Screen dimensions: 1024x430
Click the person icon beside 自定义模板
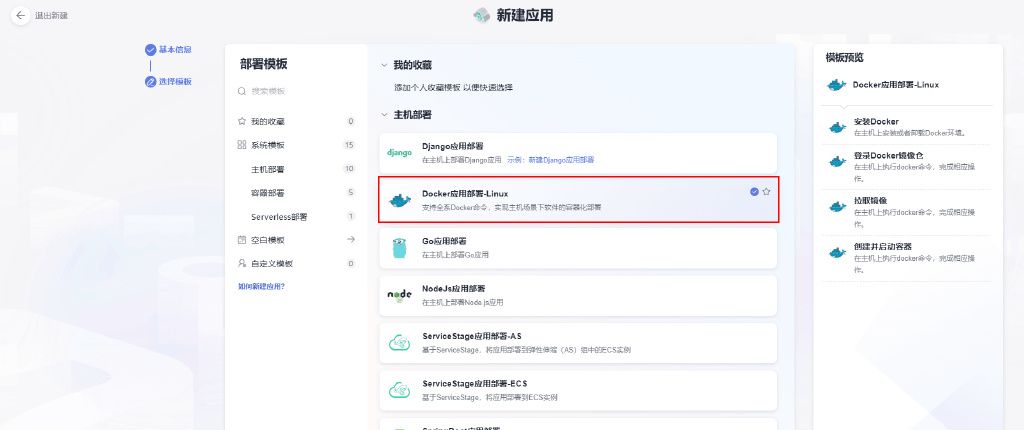tap(242, 263)
